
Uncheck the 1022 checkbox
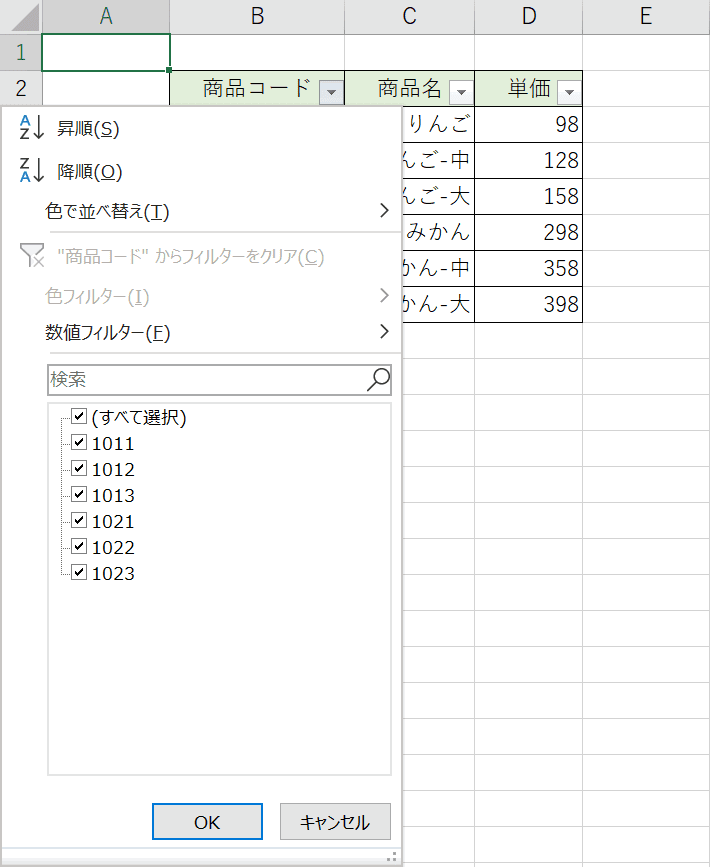click(79, 546)
